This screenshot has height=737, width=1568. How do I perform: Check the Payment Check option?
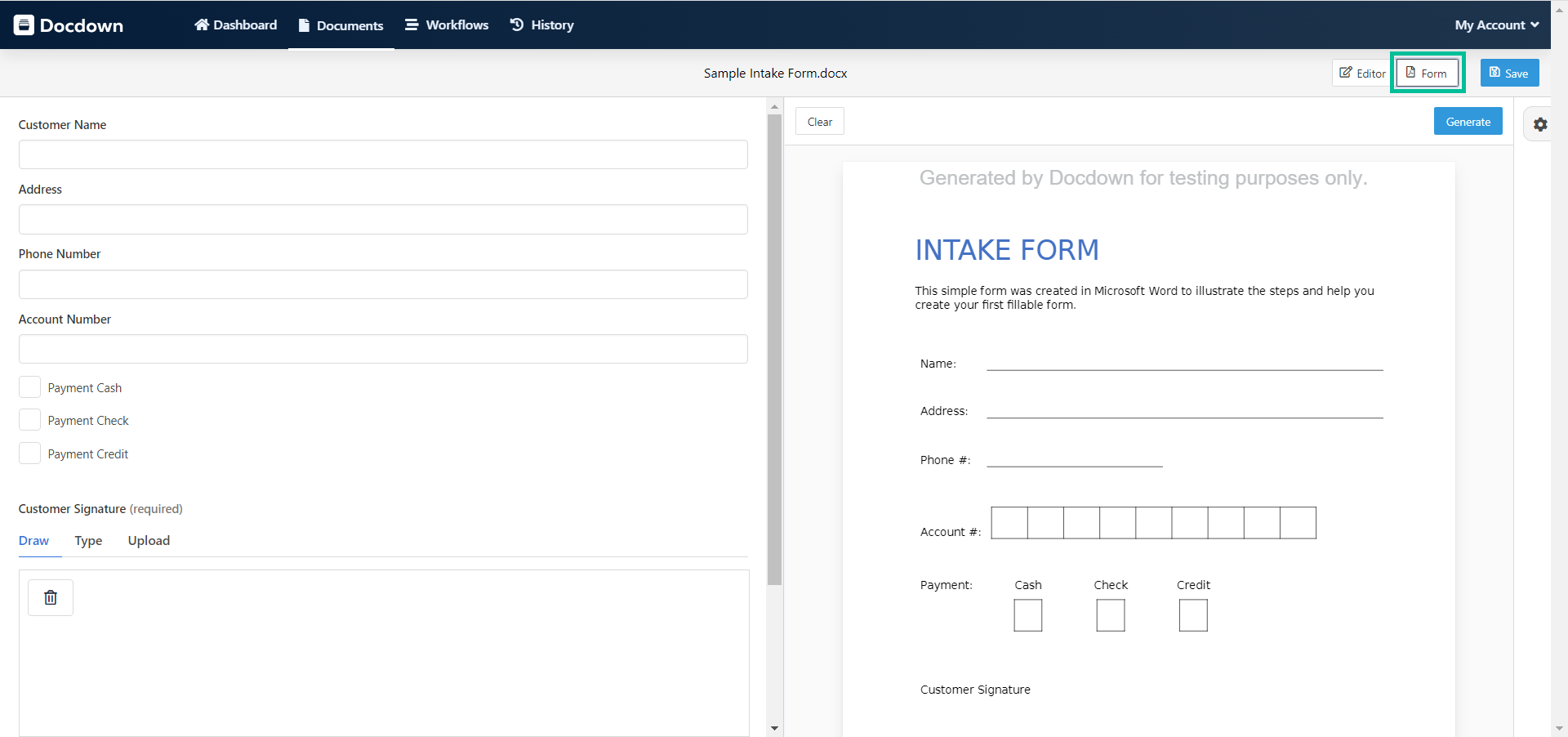[x=29, y=419]
